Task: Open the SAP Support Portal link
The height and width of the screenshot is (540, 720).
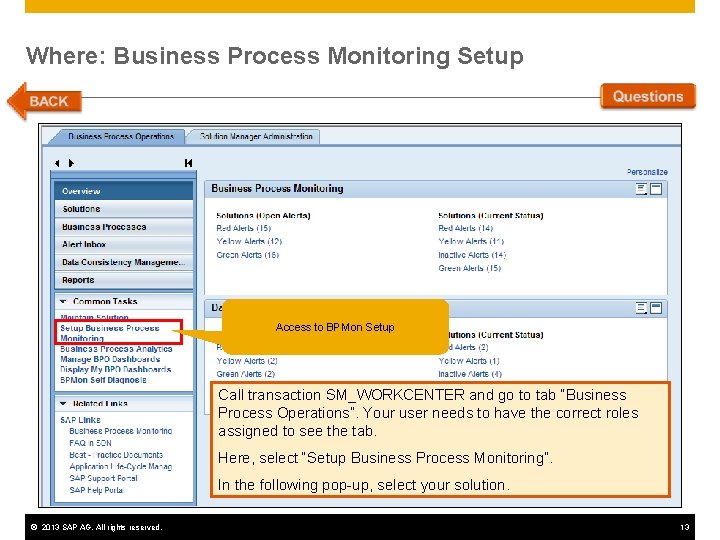Action: click(103, 478)
